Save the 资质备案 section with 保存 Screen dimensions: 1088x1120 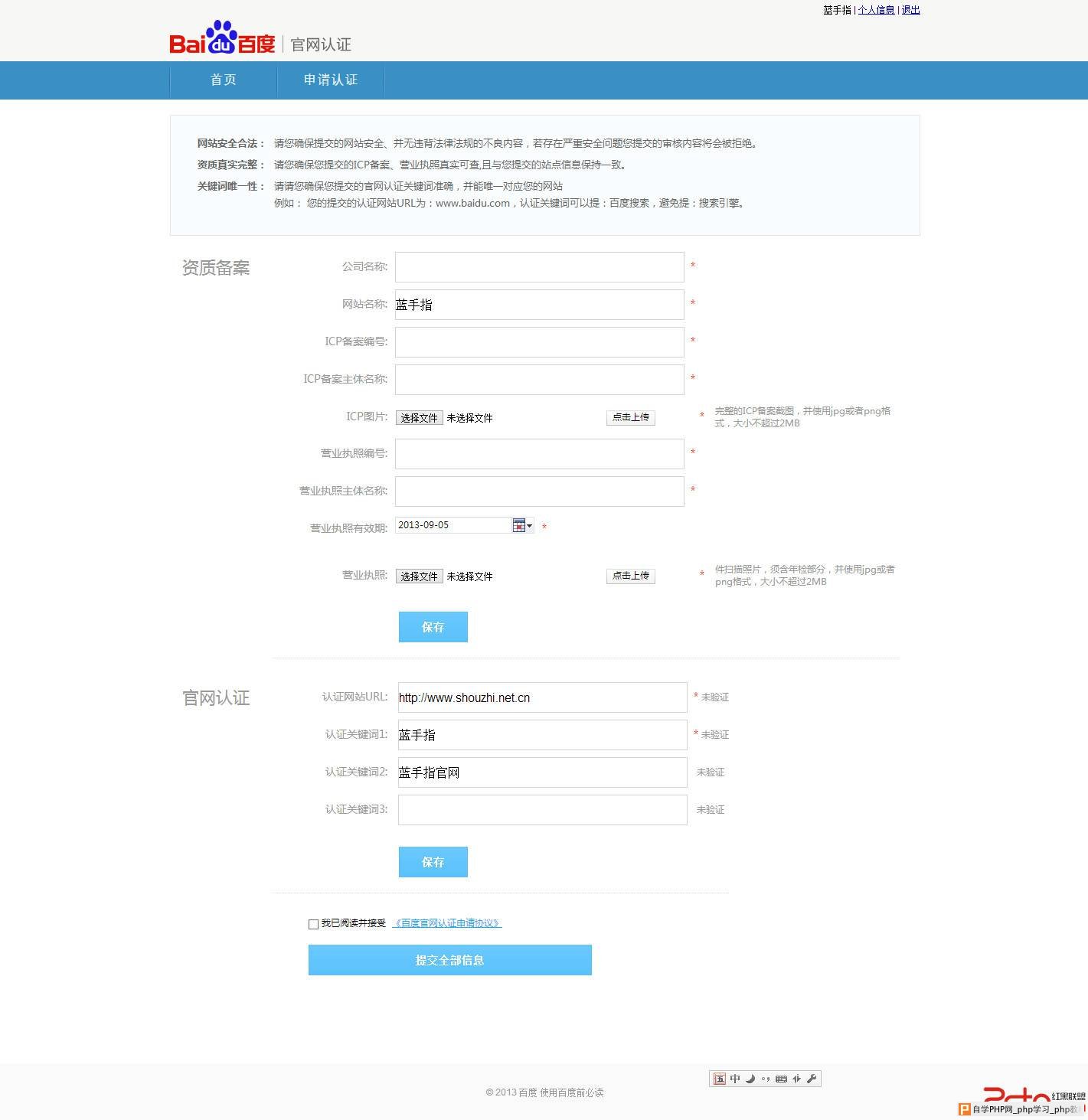[x=433, y=627]
